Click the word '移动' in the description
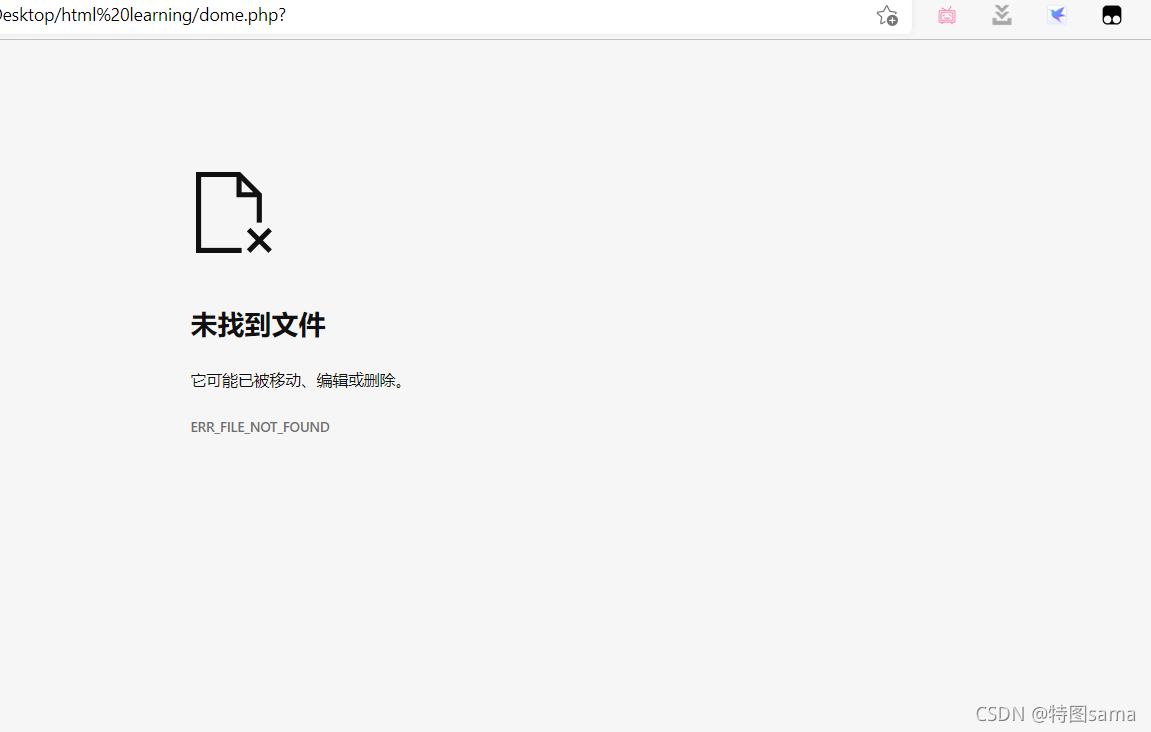 [x=285, y=381]
